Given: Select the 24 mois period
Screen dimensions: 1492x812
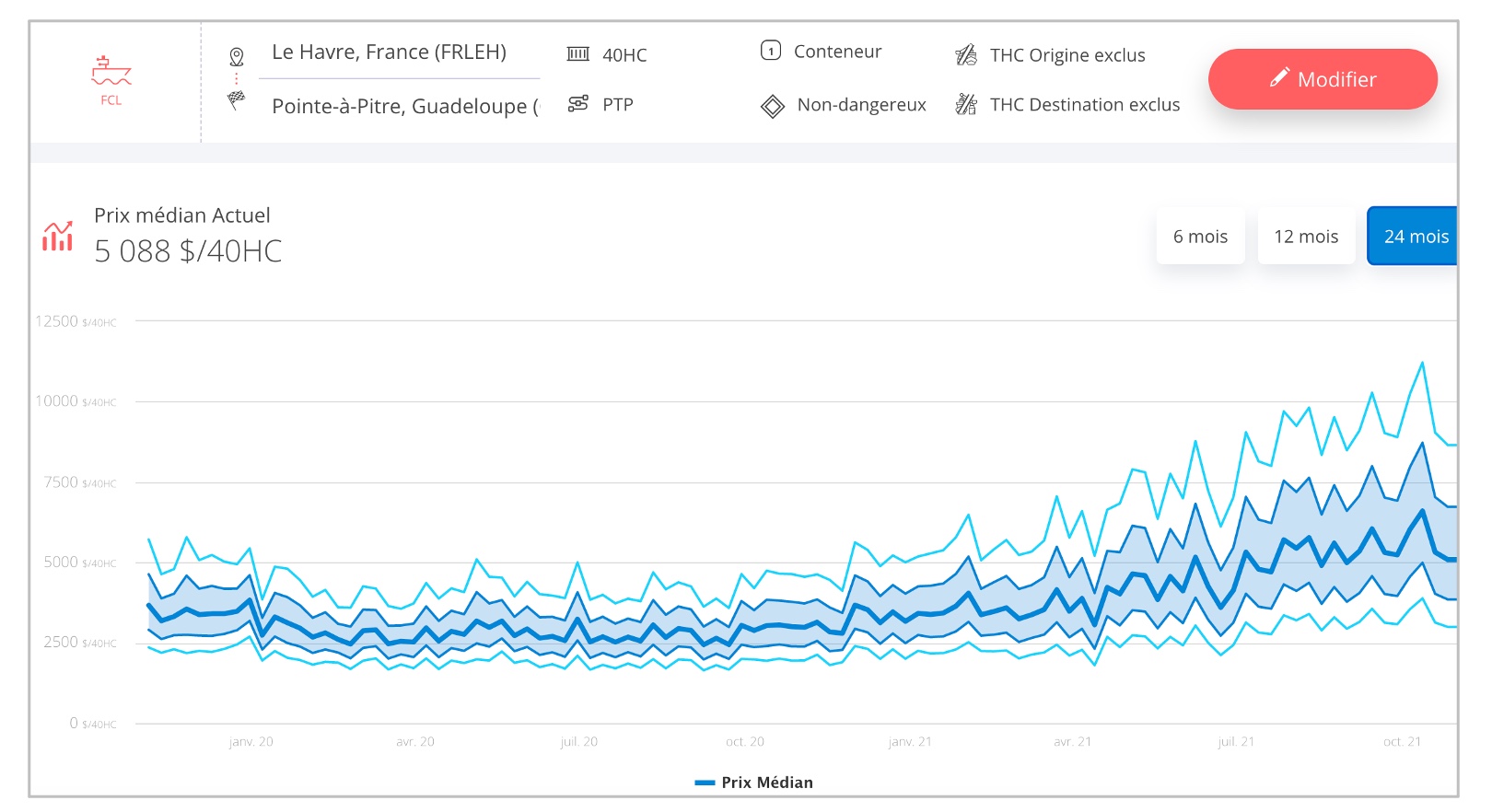Looking at the screenshot, I should tap(1412, 237).
